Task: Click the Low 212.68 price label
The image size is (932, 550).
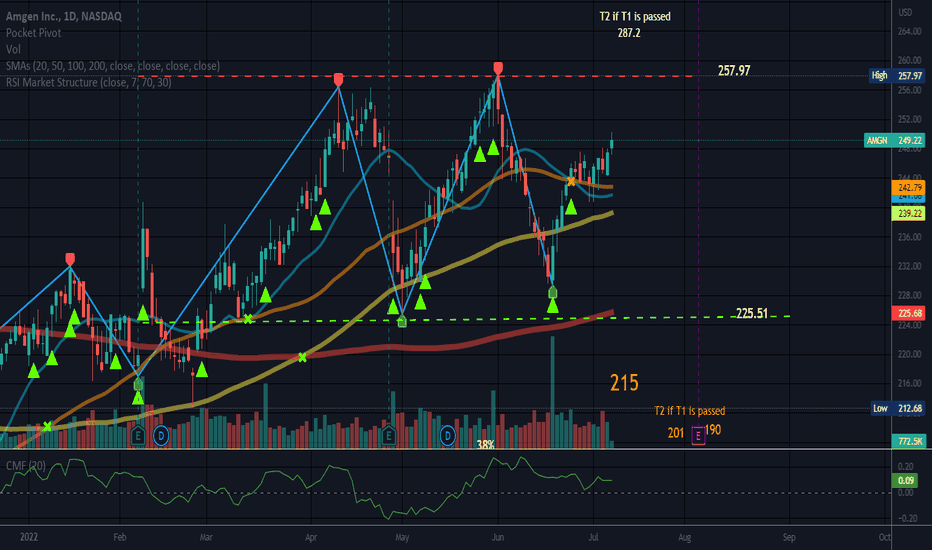Action: 898,408
